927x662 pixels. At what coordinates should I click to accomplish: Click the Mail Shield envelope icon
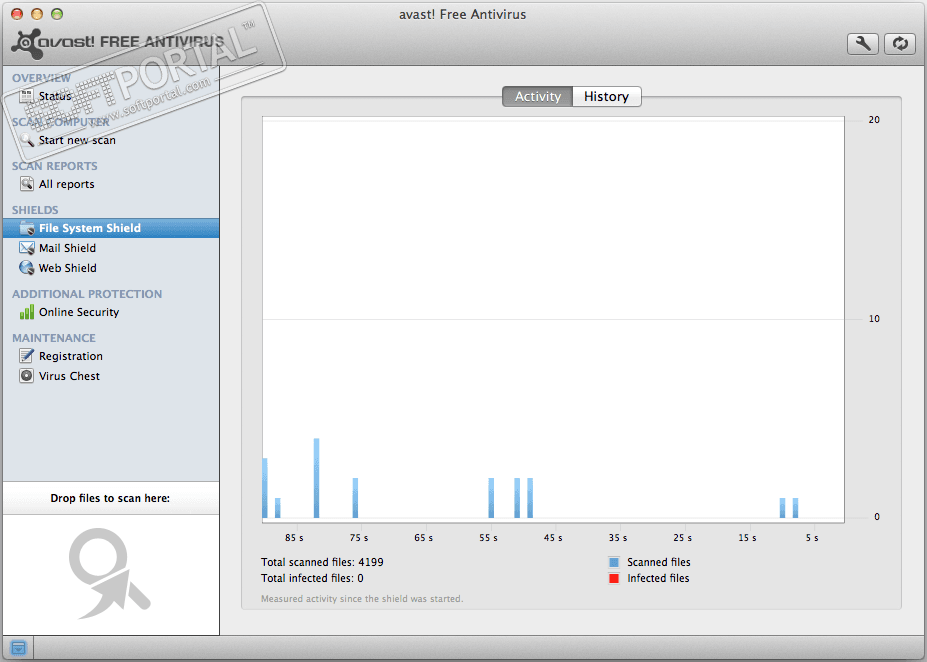(x=27, y=248)
